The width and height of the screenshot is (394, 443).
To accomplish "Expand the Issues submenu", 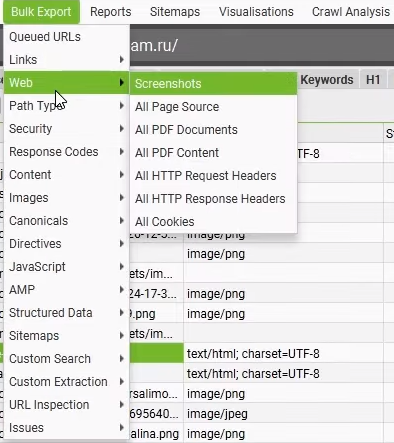I will tap(66, 428).
